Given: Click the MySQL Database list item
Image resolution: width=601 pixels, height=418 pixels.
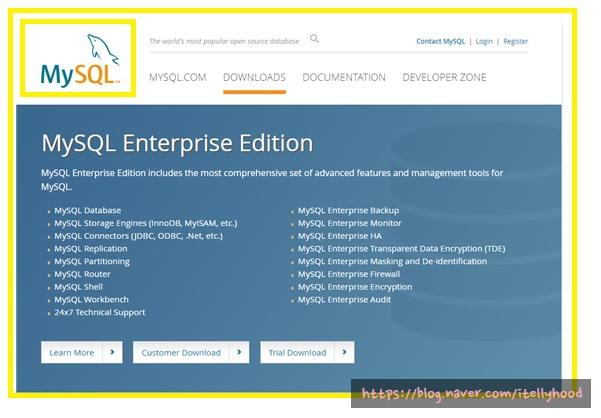Looking at the screenshot, I should point(88,210).
